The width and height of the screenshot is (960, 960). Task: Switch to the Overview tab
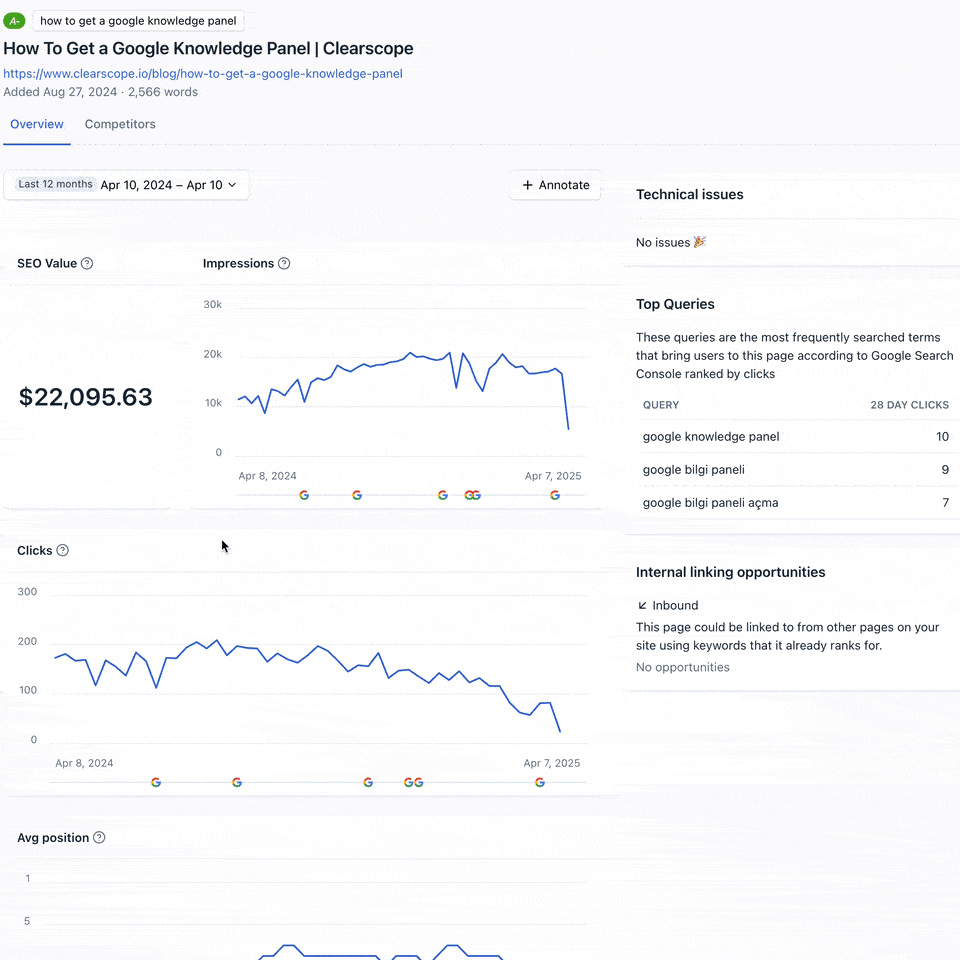coord(37,124)
